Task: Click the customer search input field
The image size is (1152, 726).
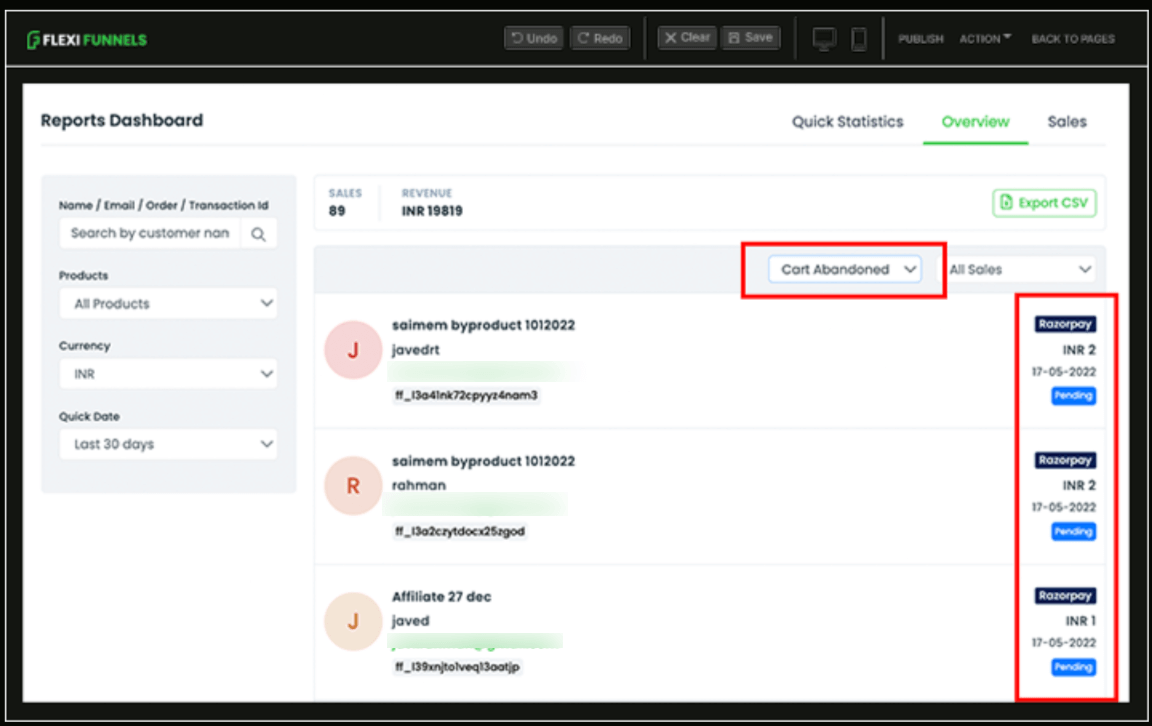Action: (x=150, y=232)
